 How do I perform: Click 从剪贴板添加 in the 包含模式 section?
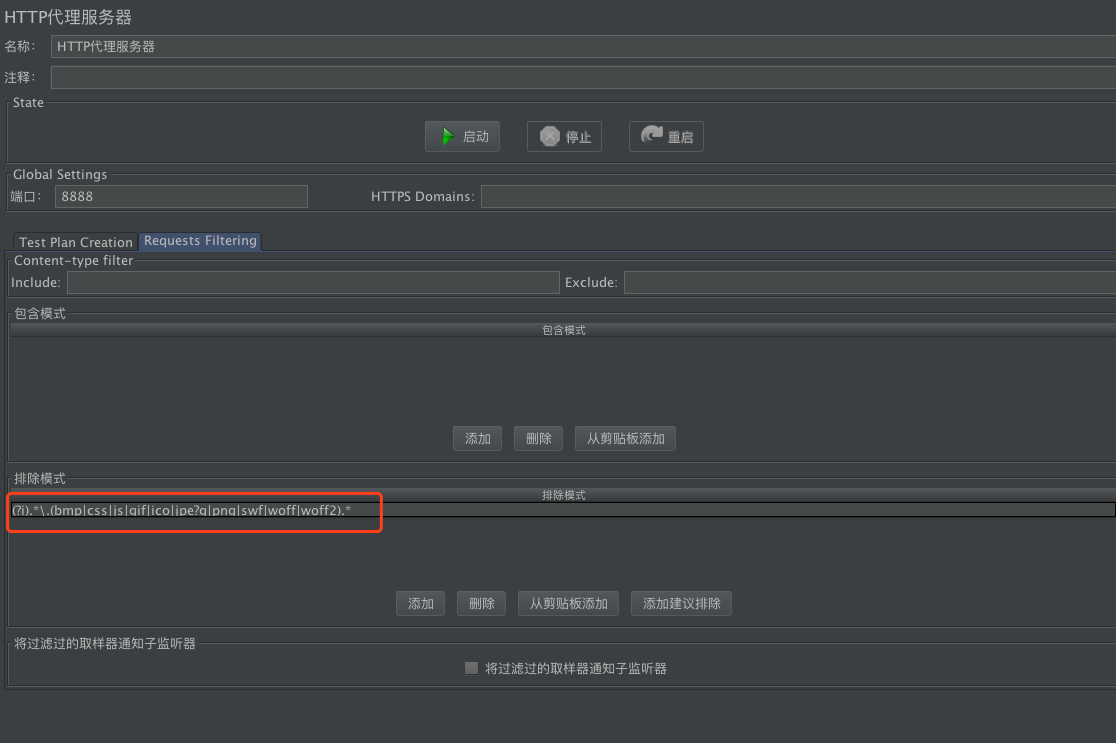point(625,438)
